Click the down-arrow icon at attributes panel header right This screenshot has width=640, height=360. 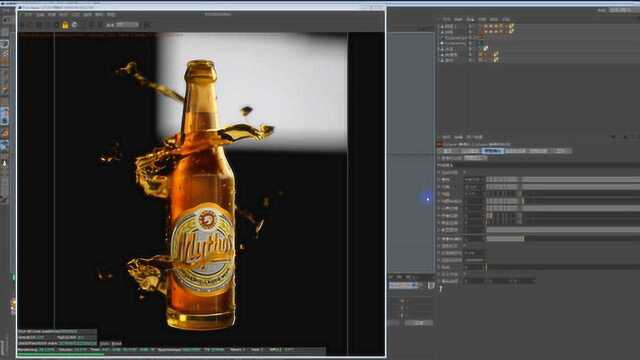[613, 138]
